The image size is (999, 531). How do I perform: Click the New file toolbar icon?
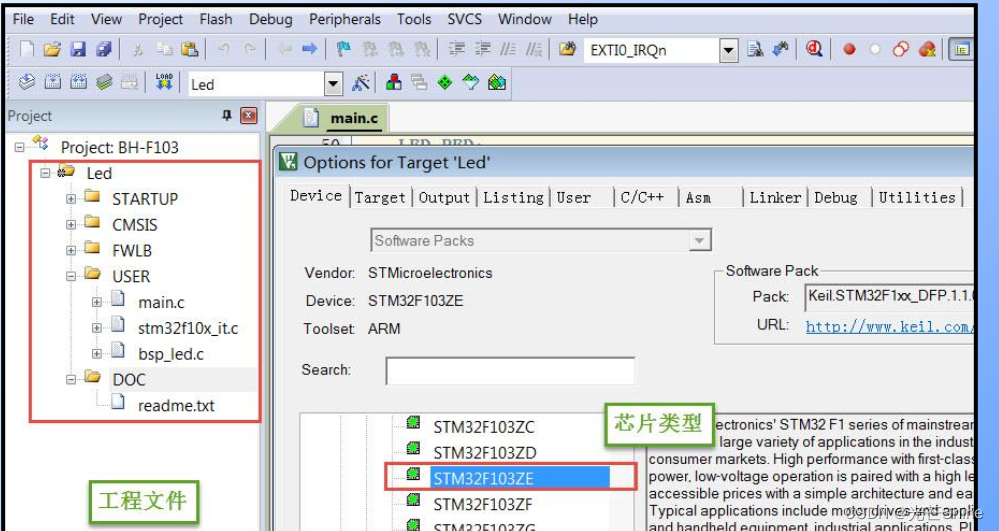point(27,49)
